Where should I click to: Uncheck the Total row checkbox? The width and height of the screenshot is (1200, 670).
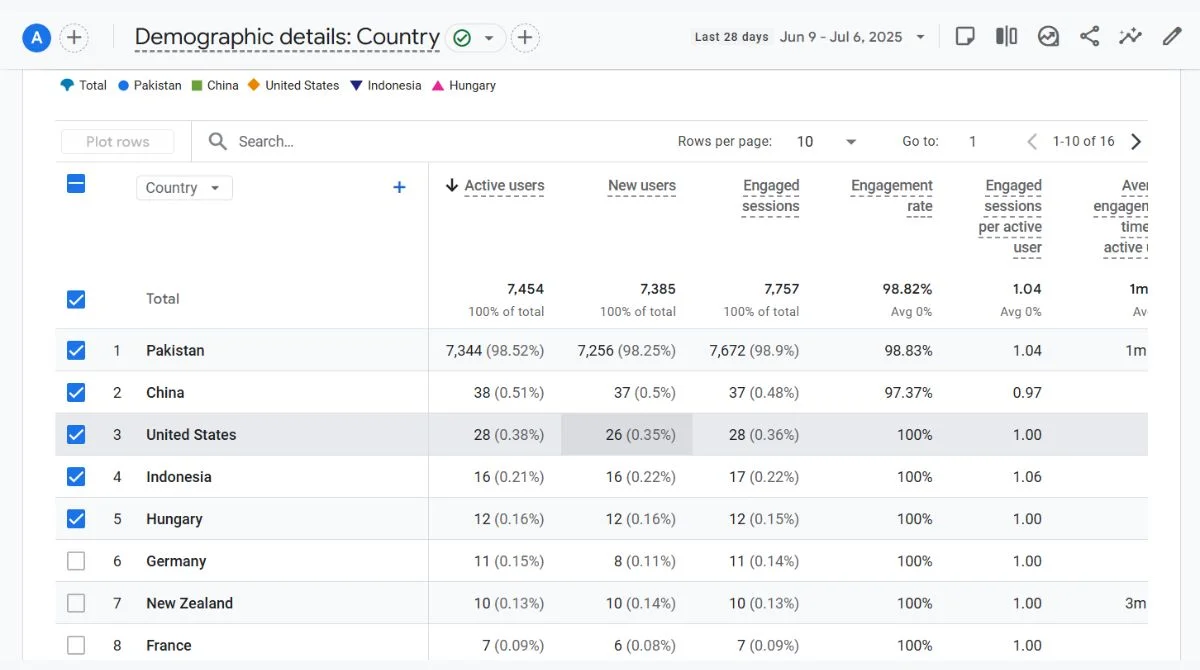click(x=76, y=299)
